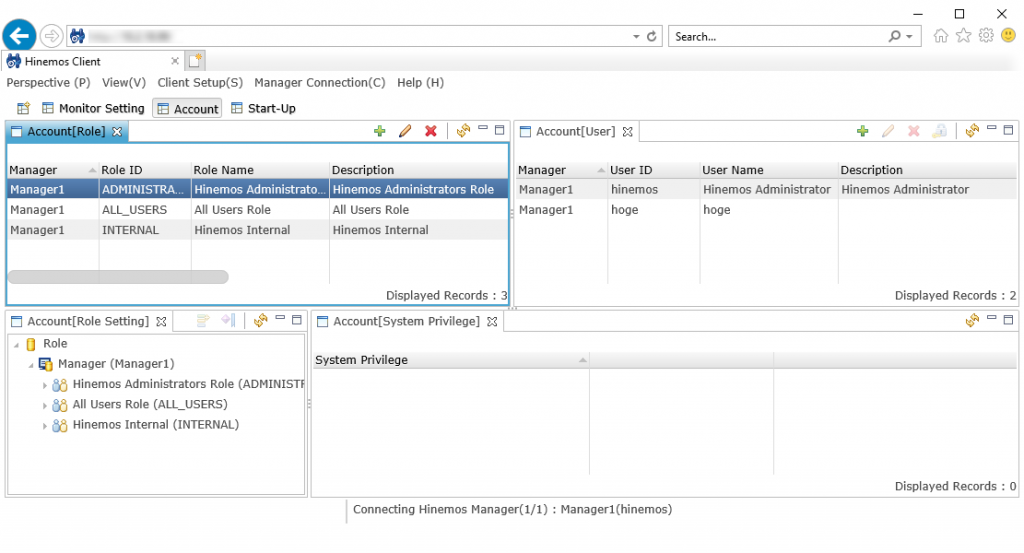Open the address bar dropdown arrow

(x=636, y=37)
